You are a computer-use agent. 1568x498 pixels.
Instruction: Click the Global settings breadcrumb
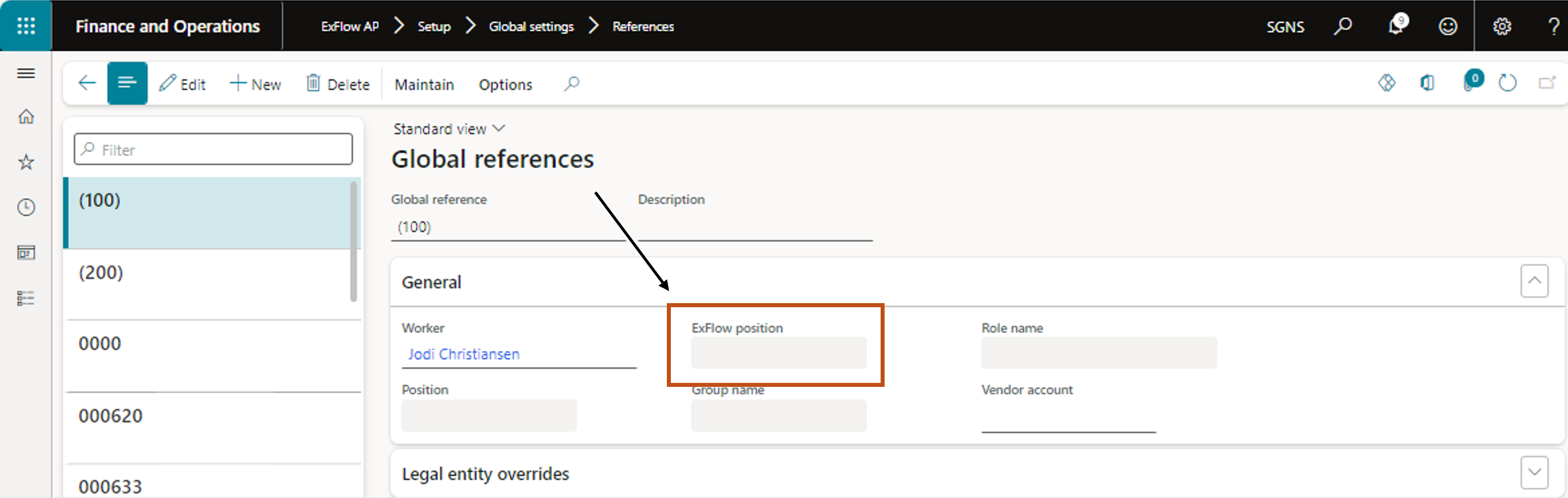pos(531,26)
